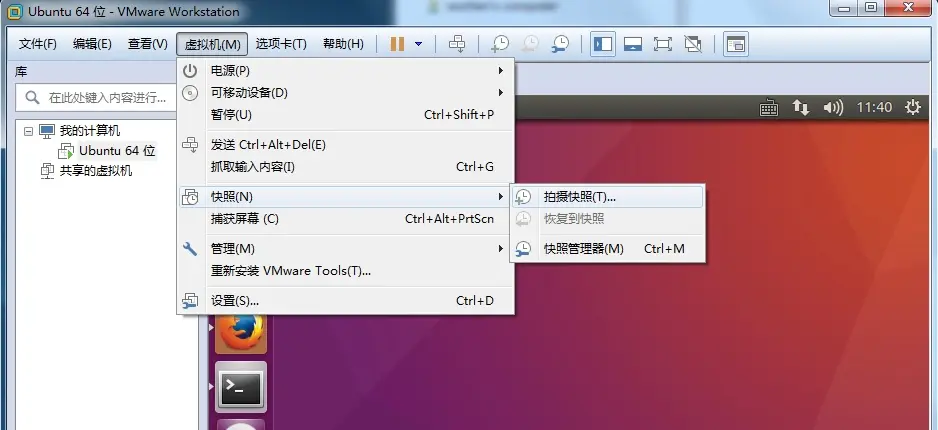Image resolution: width=938 pixels, height=430 pixels.
Task: Click the clock icon beside 拍摄快照(T)...
Action: click(523, 197)
